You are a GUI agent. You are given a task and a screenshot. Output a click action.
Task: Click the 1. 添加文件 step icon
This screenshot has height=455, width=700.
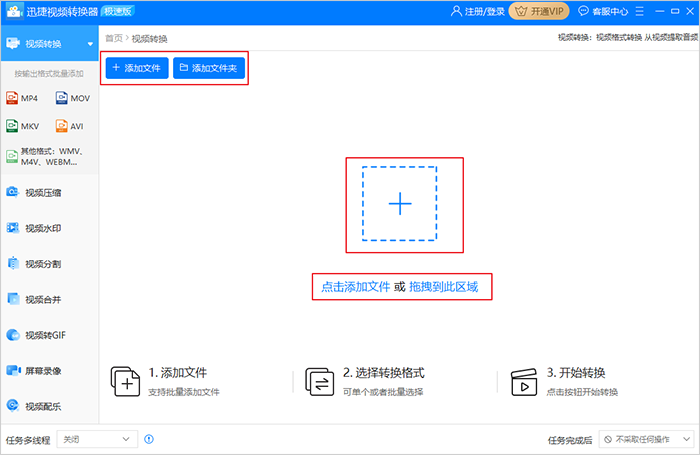click(125, 381)
